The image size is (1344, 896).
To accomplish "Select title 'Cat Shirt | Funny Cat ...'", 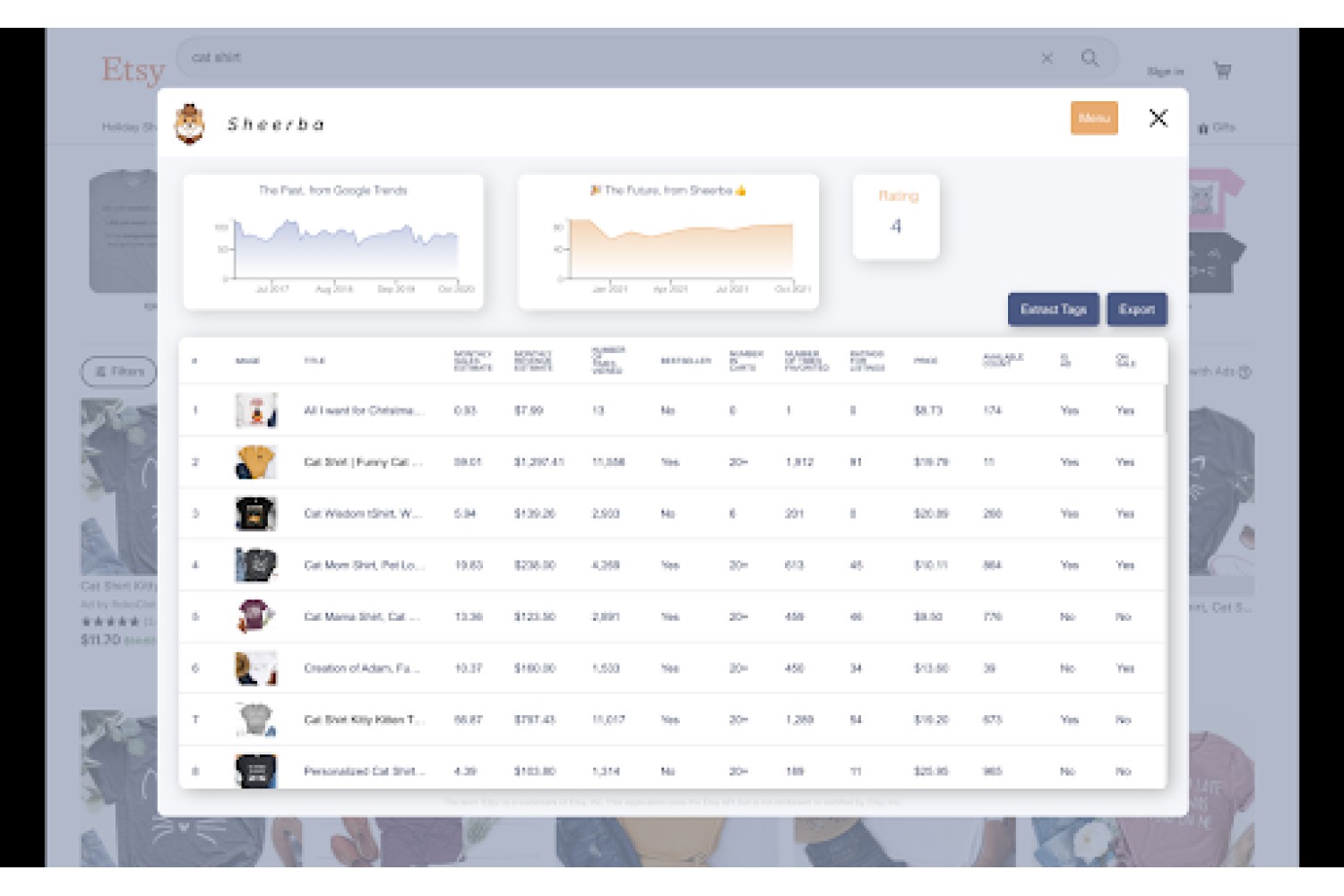I will tap(363, 462).
